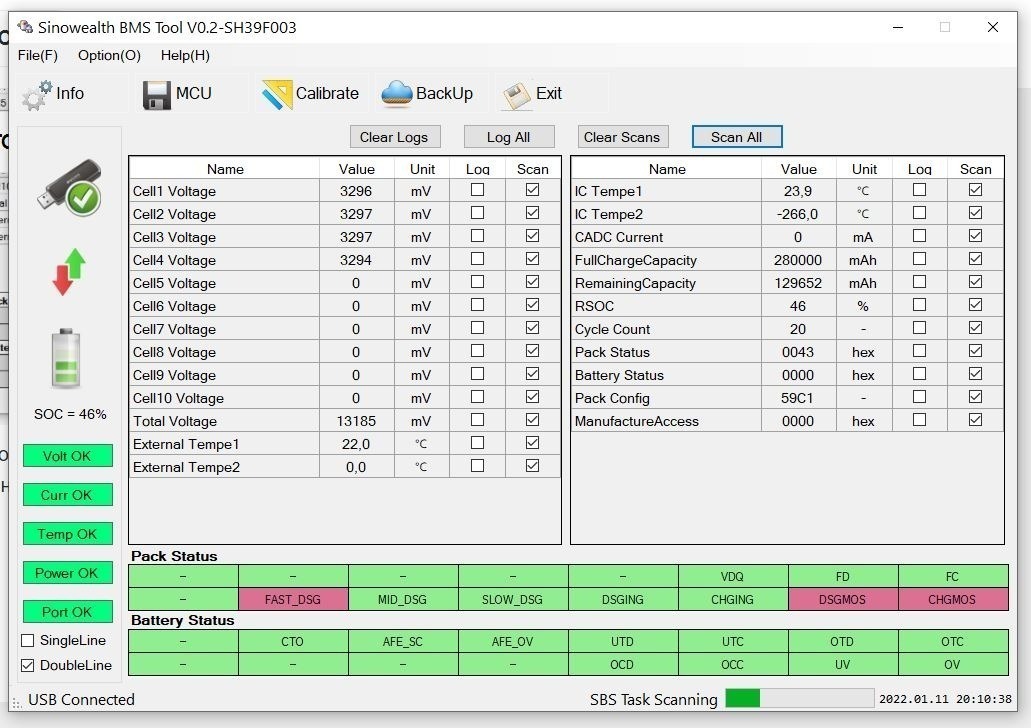Click the External Tempe1 row name

186,445
